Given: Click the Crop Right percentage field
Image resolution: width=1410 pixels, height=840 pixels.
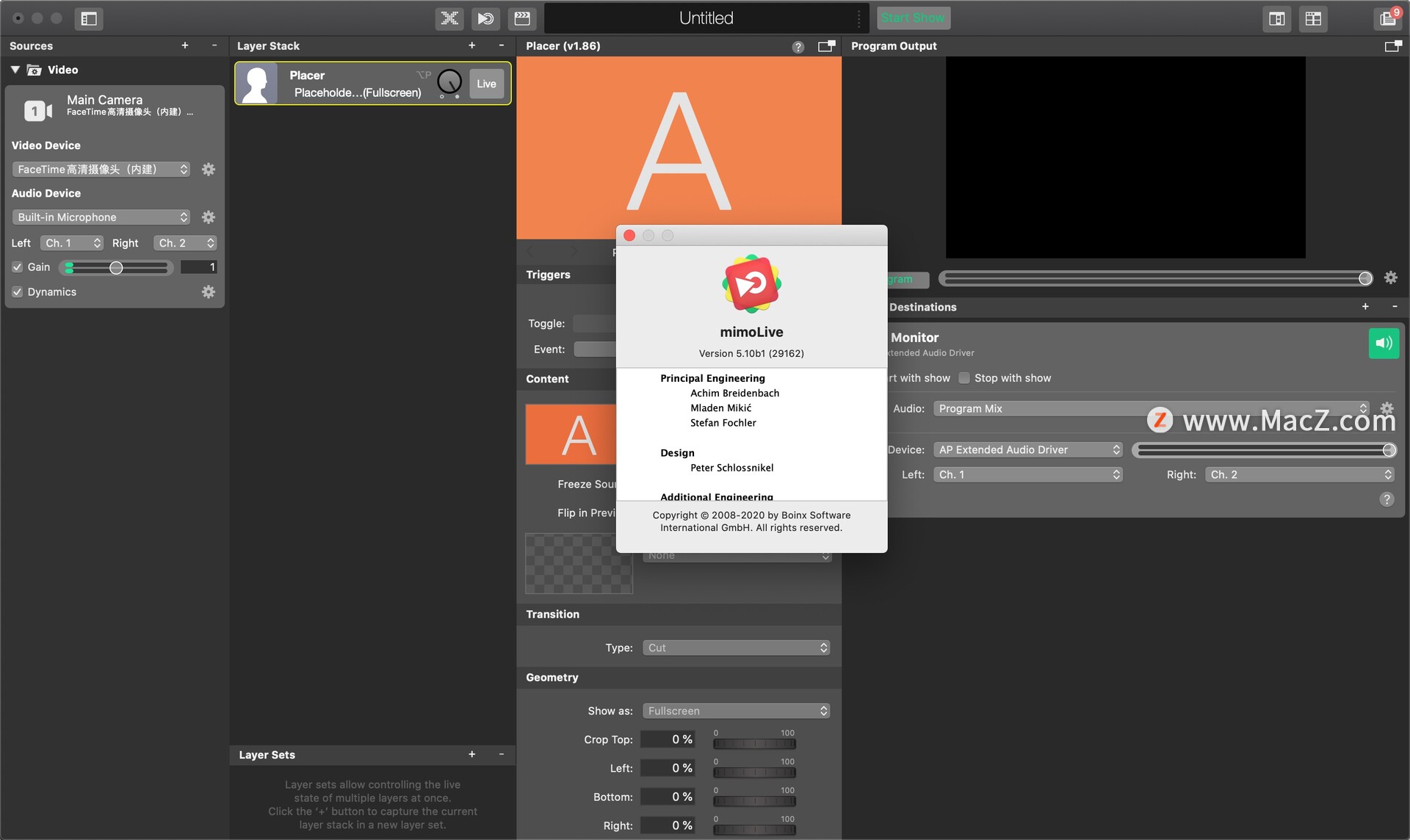Looking at the screenshot, I should 667,825.
